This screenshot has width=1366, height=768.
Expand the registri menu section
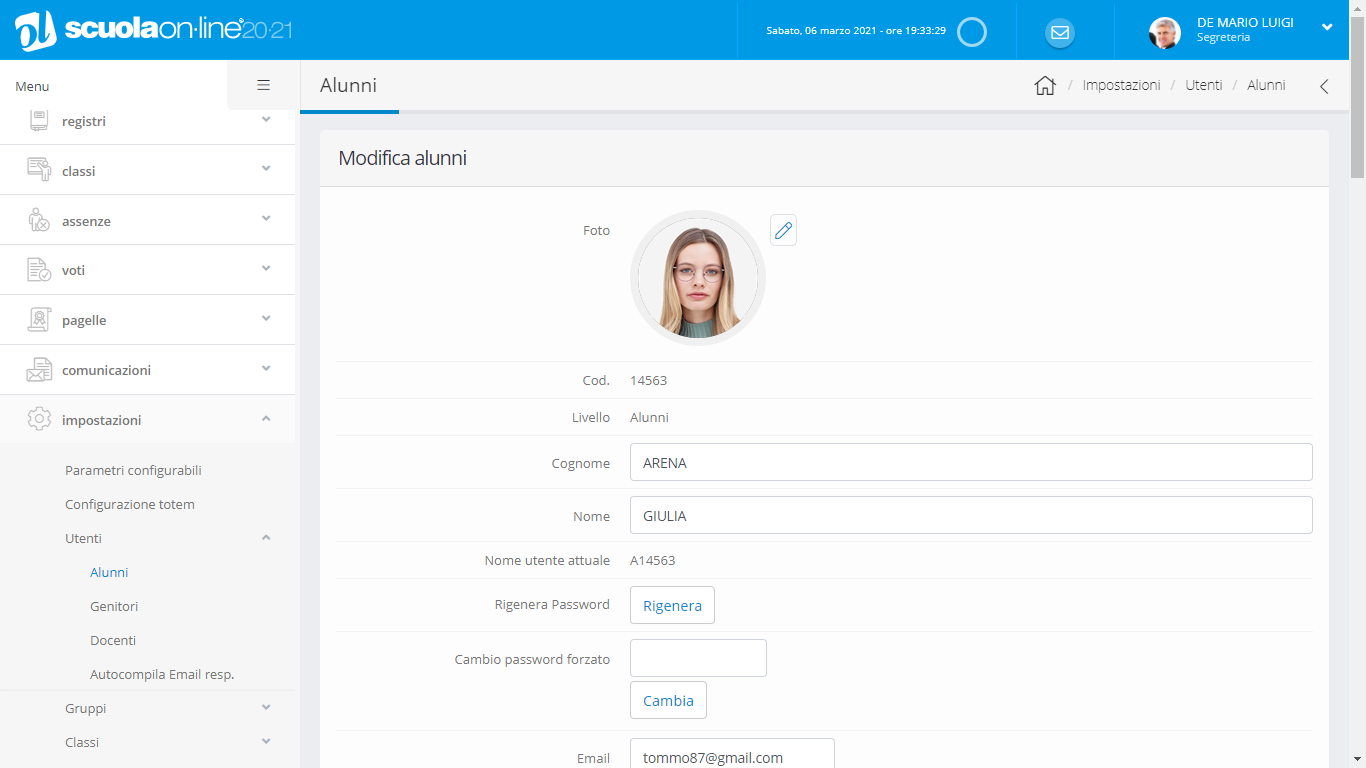pos(148,121)
